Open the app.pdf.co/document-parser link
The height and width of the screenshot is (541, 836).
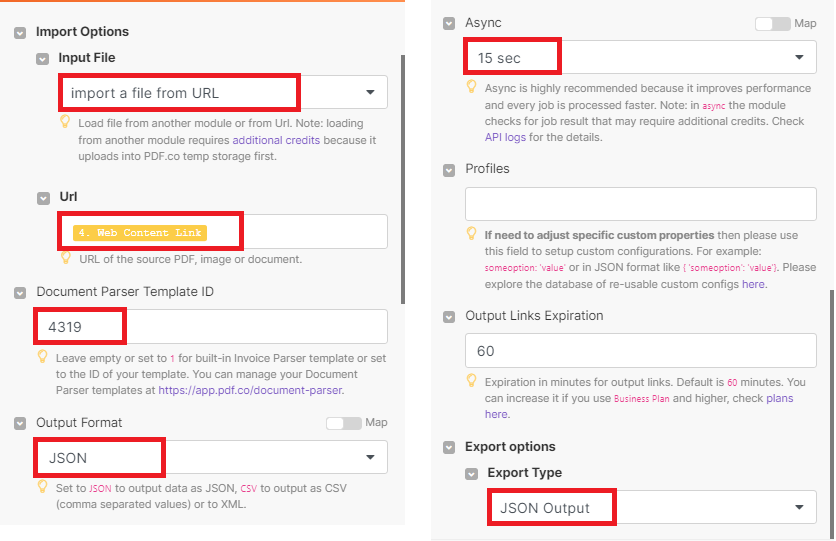[x=250, y=390]
